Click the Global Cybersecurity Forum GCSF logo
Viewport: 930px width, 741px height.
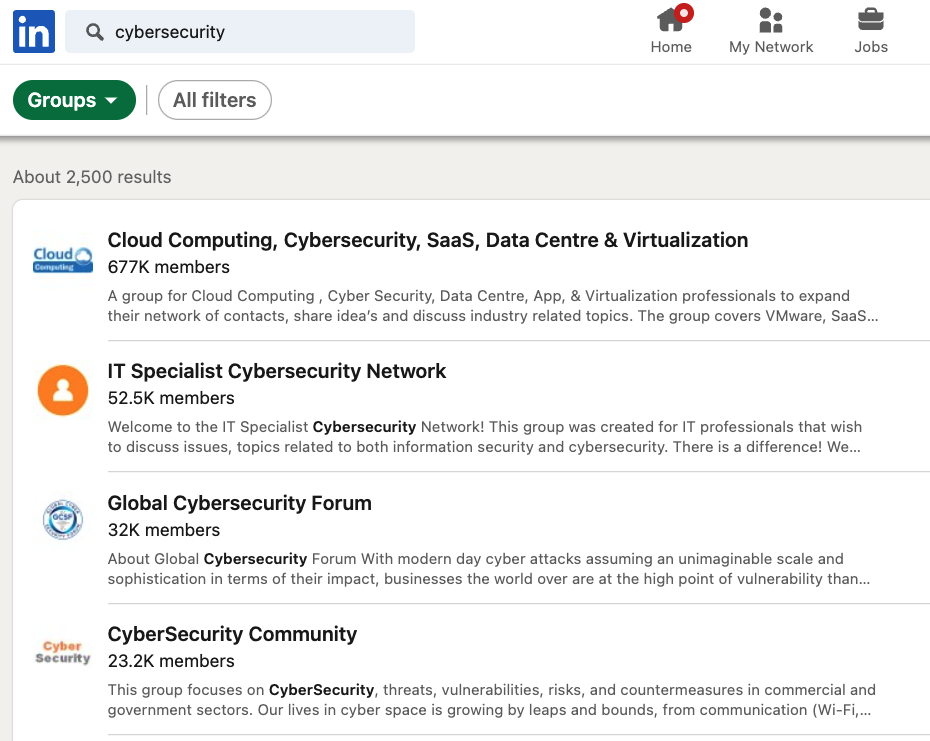(63, 520)
